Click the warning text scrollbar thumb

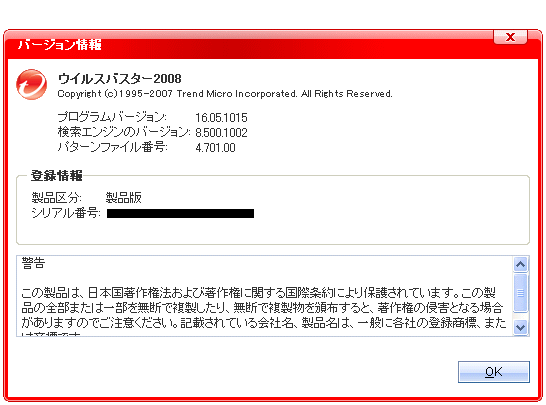(x=520, y=293)
